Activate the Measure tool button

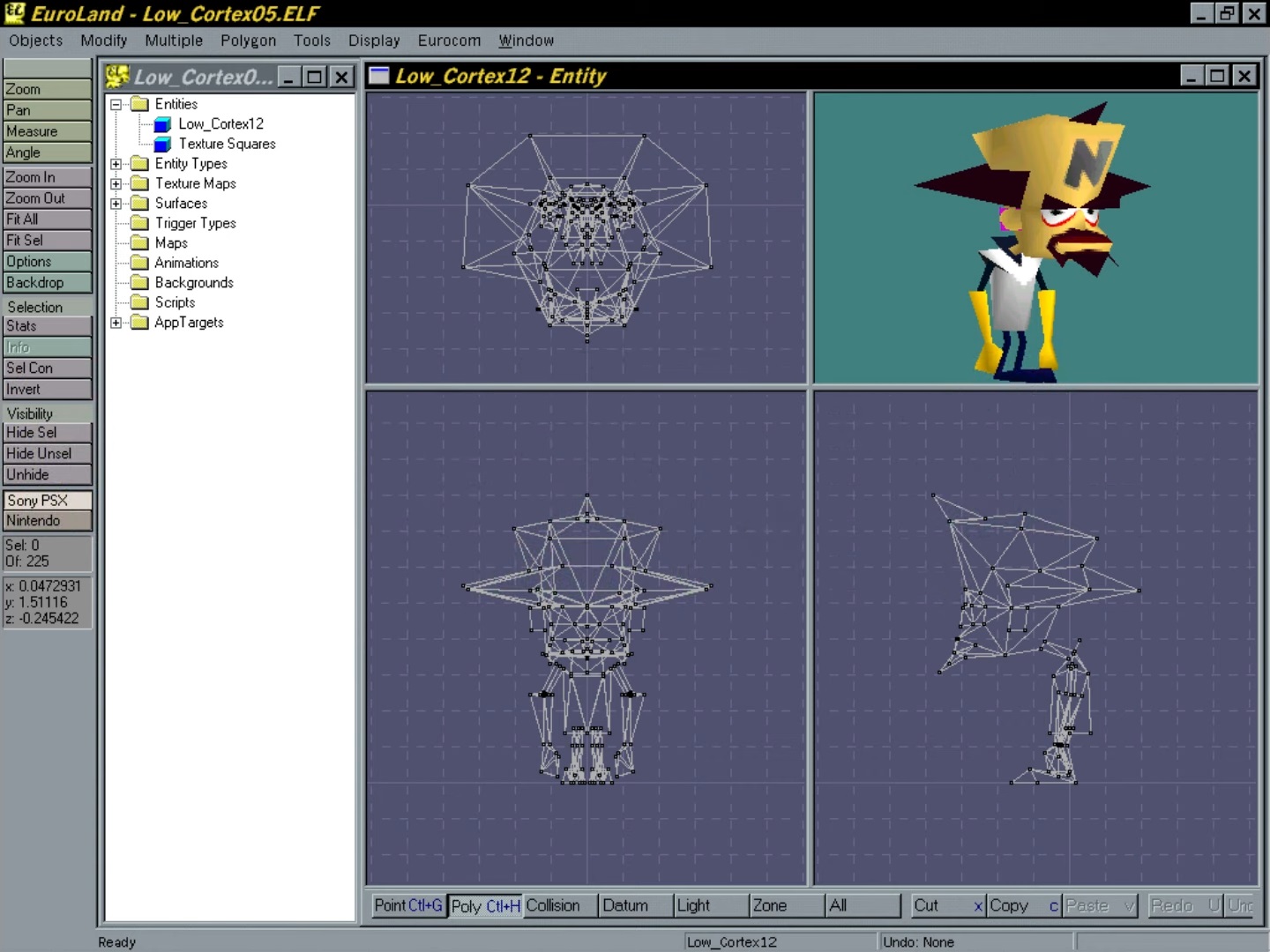48,131
